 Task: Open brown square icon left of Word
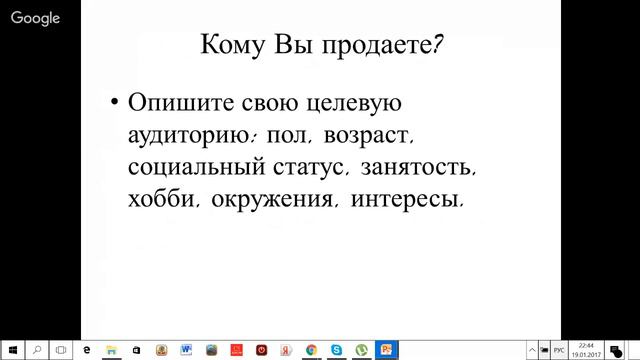[x=161, y=350]
